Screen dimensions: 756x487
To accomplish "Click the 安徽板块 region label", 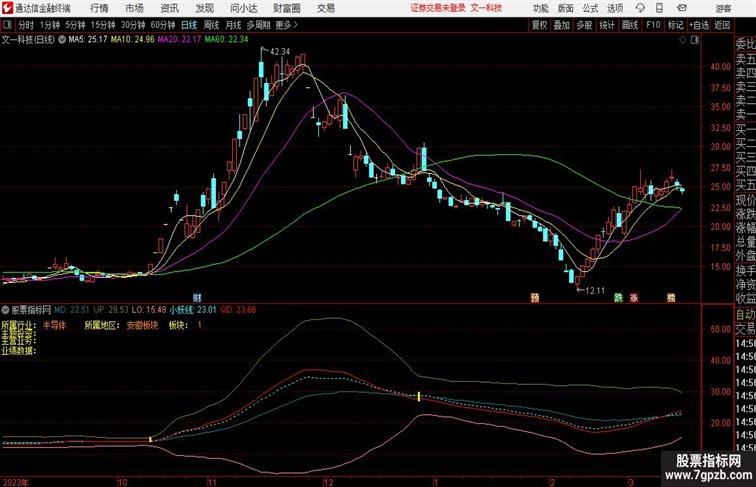I will pos(142,325).
